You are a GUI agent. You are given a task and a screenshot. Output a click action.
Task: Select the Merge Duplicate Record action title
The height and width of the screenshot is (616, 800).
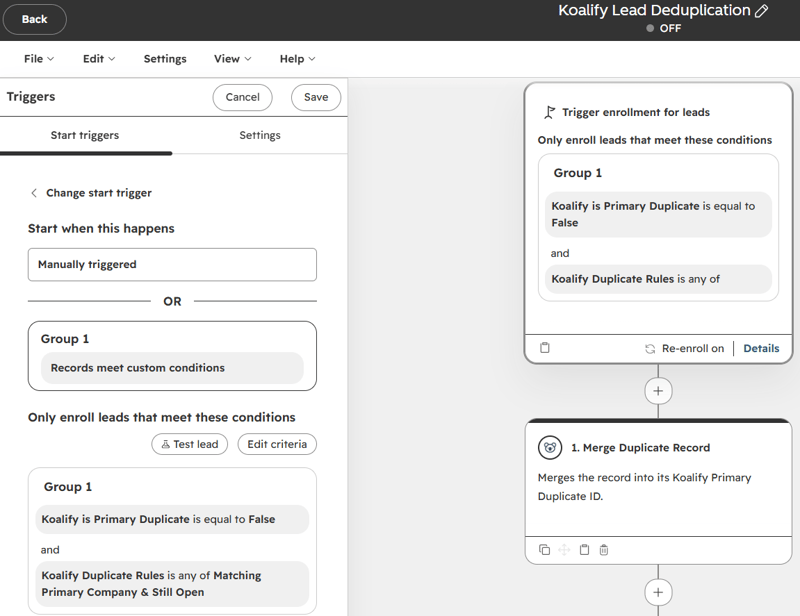pos(640,448)
